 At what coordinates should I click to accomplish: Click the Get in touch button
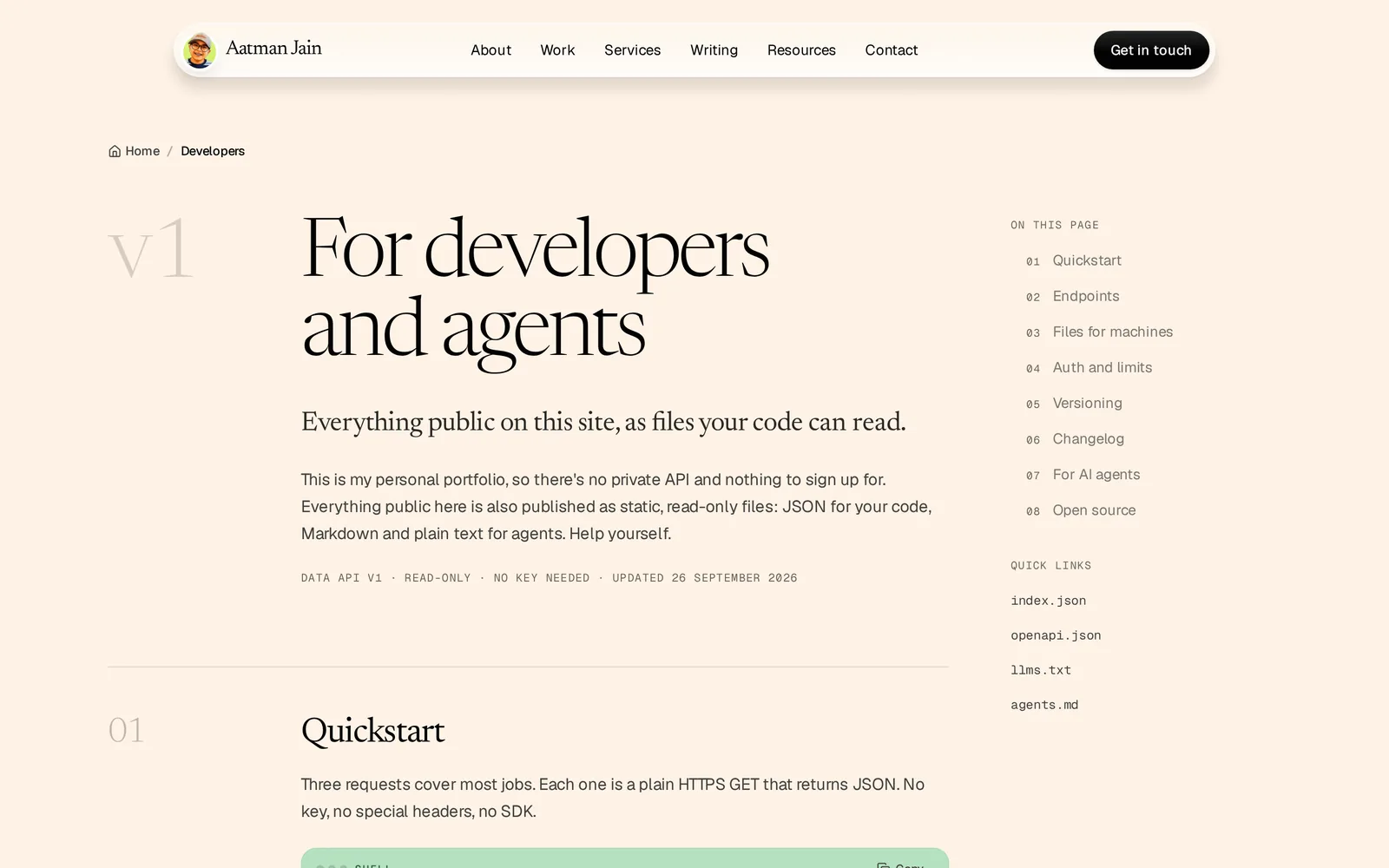click(x=1151, y=50)
